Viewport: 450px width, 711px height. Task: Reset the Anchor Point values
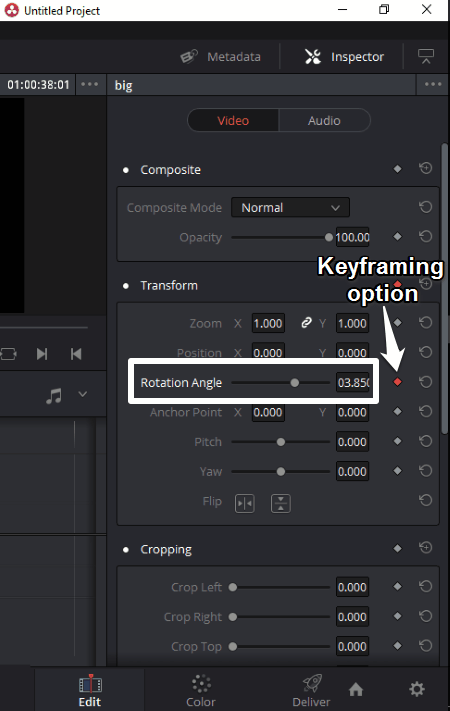click(x=426, y=411)
